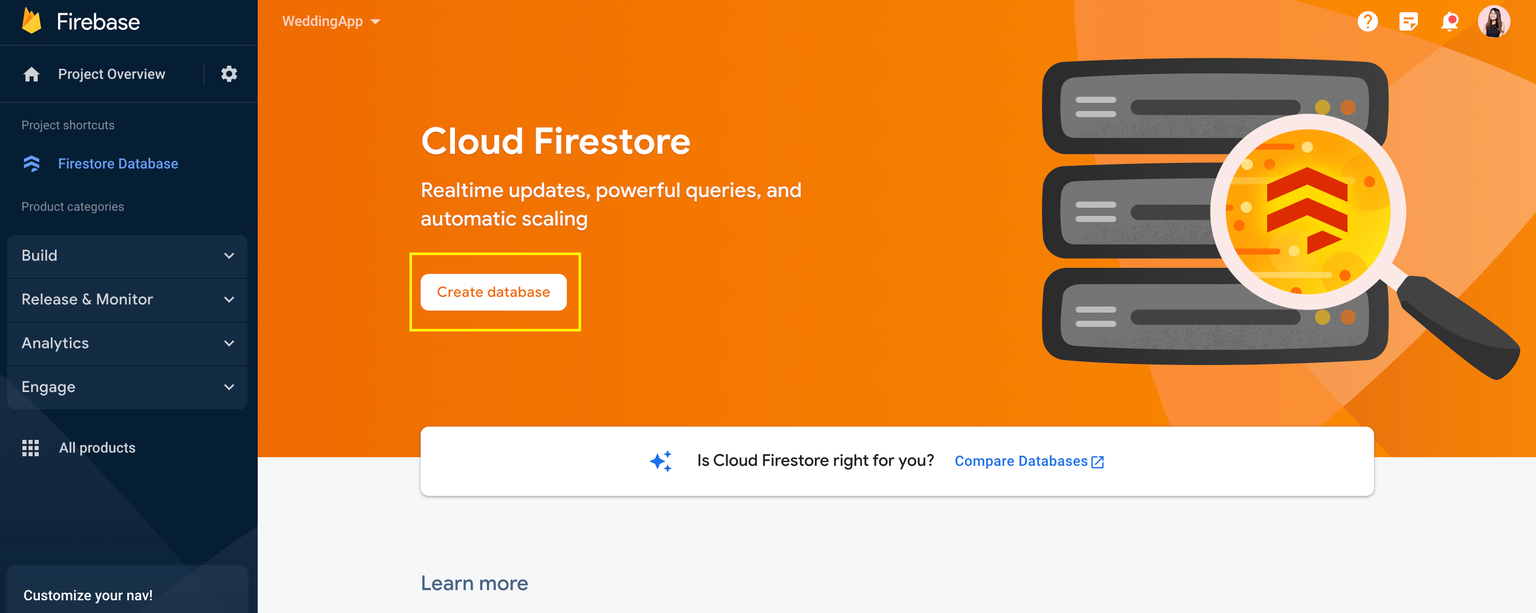This screenshot has height=613, width=1536.
Task: Expand the Engage category
Action: [127, 387]
